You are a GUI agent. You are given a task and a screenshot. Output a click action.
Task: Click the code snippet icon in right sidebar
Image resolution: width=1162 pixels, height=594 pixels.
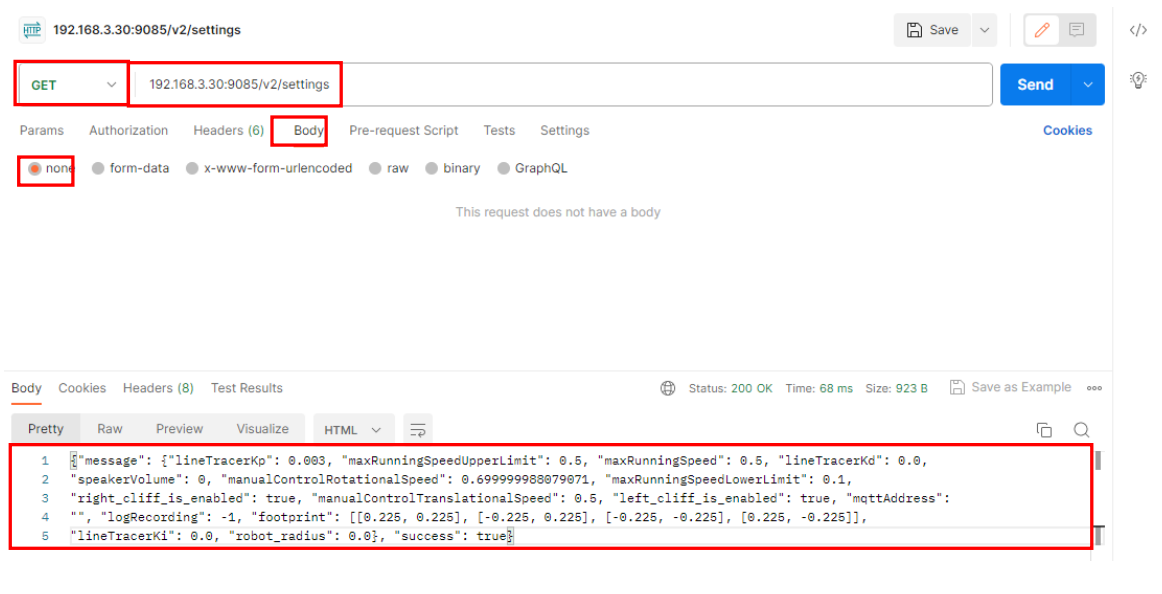(x=1137, y=30)
